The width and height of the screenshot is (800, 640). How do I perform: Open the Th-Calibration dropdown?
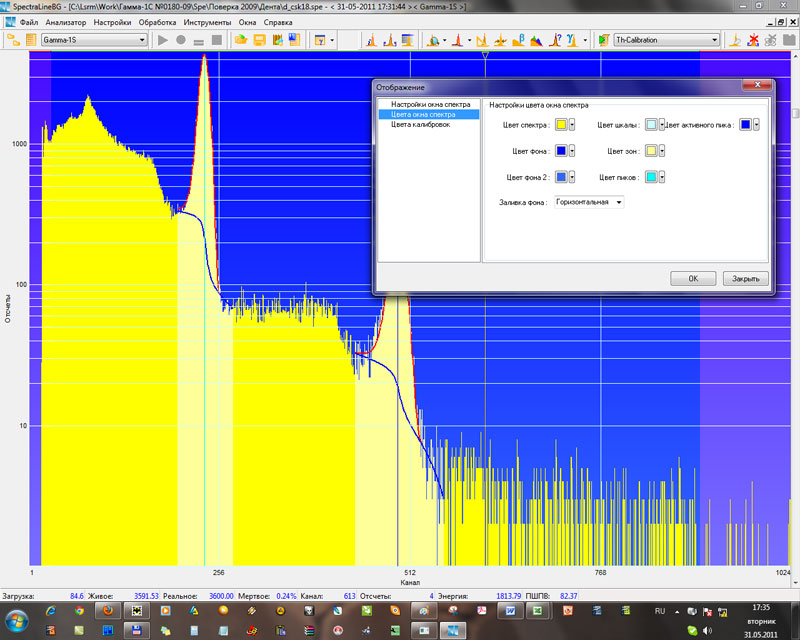pyautogui.click(x=714, y=40)
